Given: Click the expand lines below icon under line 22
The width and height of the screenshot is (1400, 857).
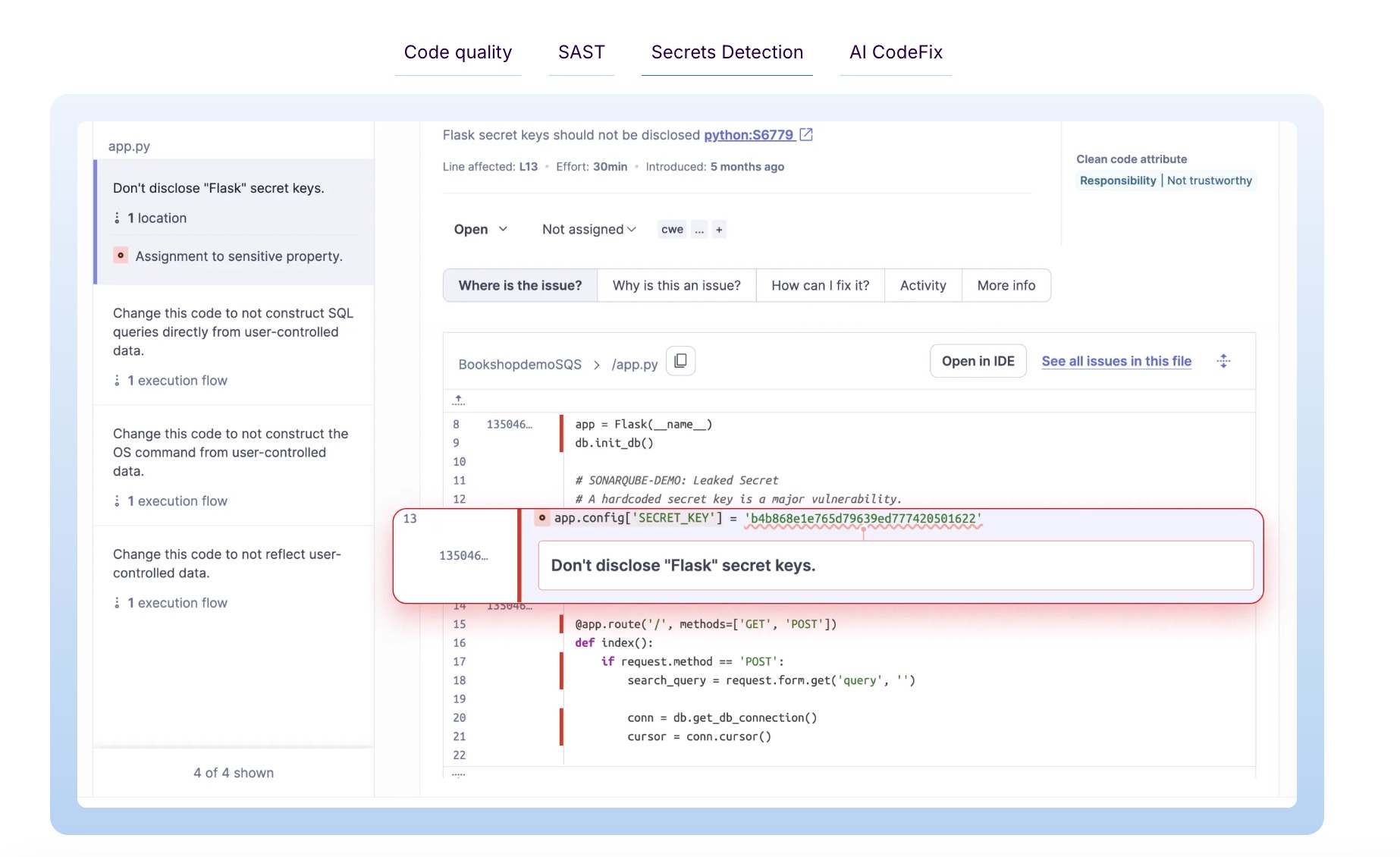Looking at the screenshot, I should point(458,774).
